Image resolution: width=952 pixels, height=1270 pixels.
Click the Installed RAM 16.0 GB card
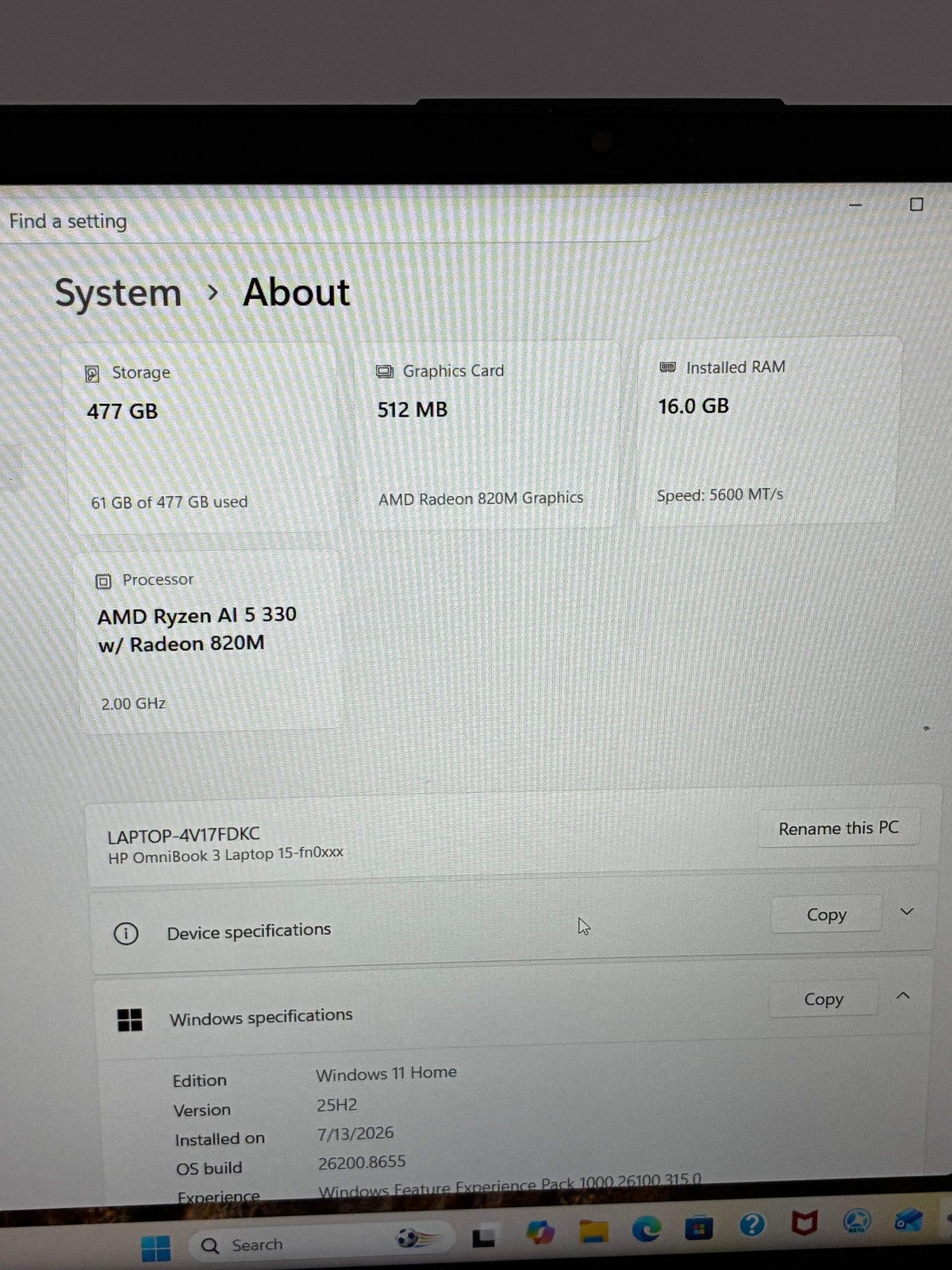pyautogui.click(x=768, y=430)
